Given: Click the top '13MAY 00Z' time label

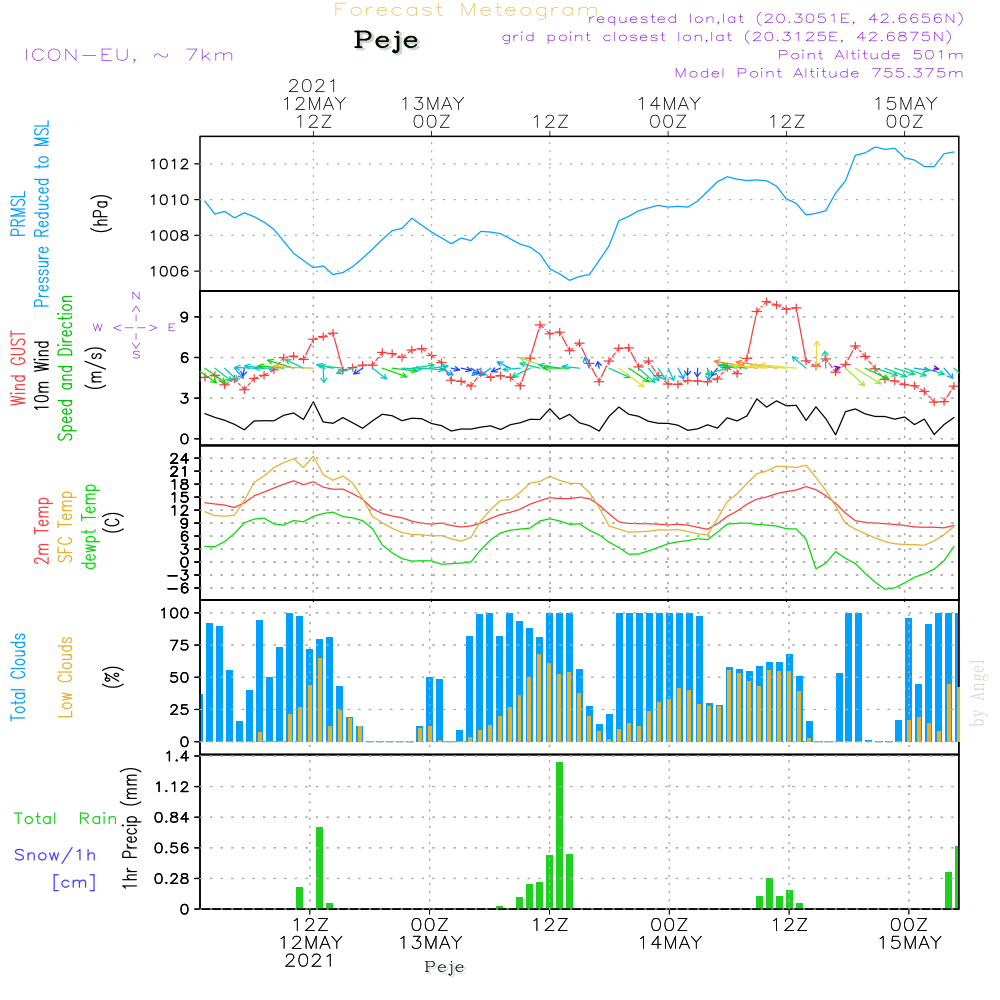Looking at the screenshot, I should (432, 112).
